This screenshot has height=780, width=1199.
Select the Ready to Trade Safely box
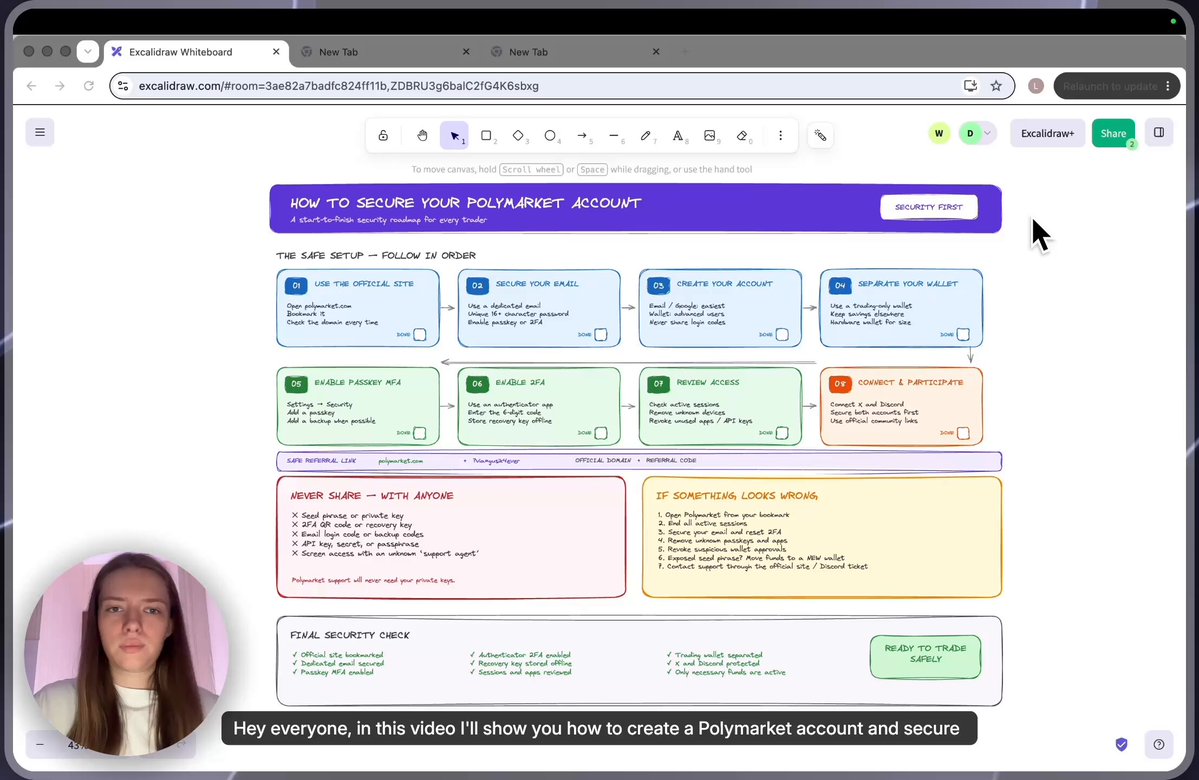[925, 657]
